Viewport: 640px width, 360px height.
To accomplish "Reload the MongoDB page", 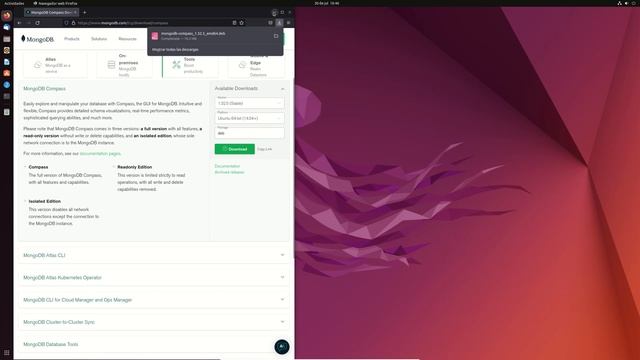I will [37, 23].
